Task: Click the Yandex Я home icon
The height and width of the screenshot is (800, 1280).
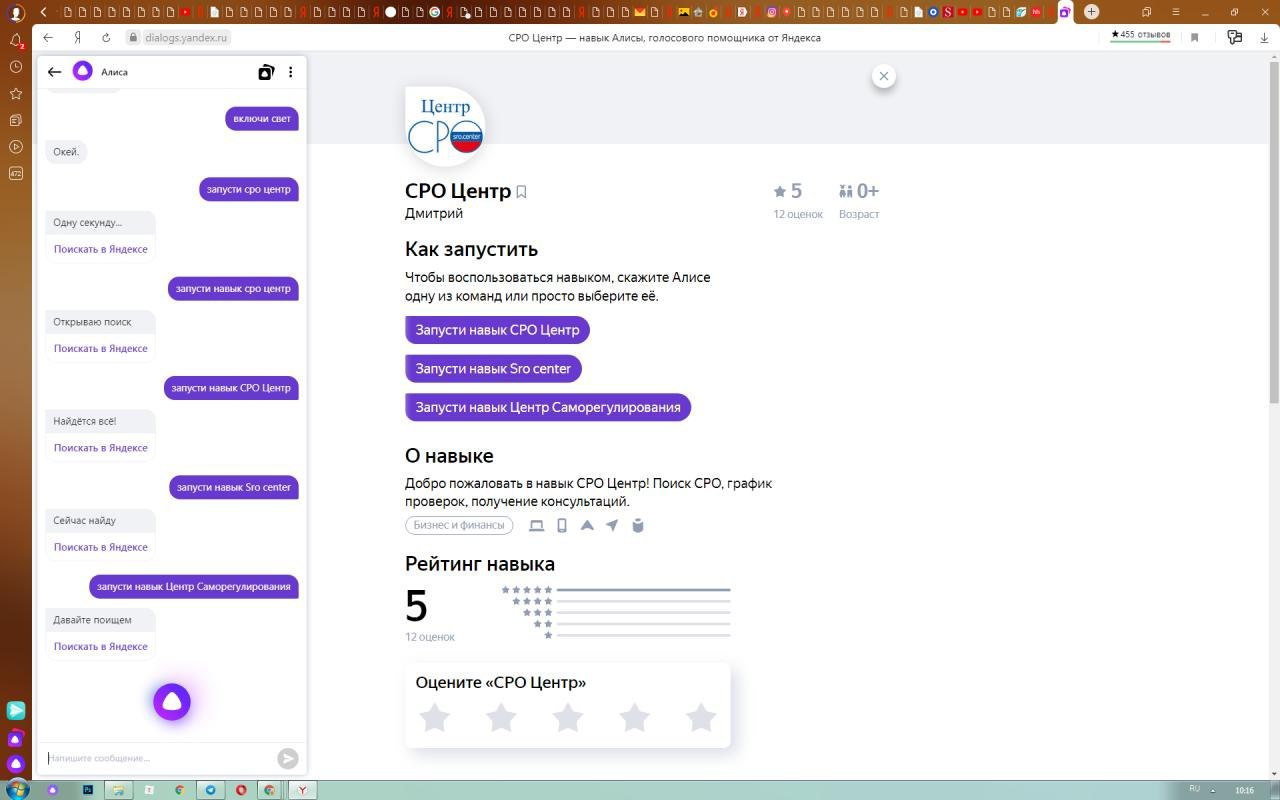Action: pyautogui.click(x=77, y=37)
